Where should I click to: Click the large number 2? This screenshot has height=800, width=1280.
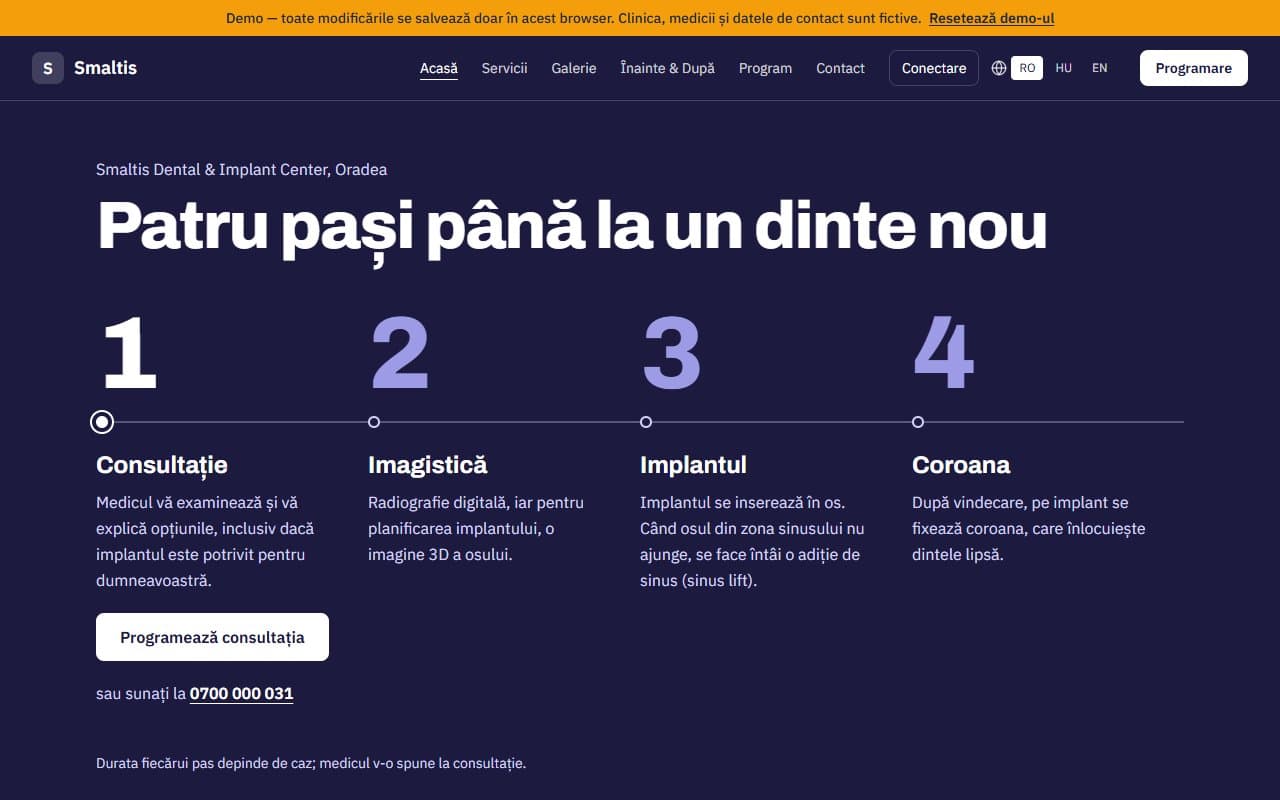click(x=400, y=353)
